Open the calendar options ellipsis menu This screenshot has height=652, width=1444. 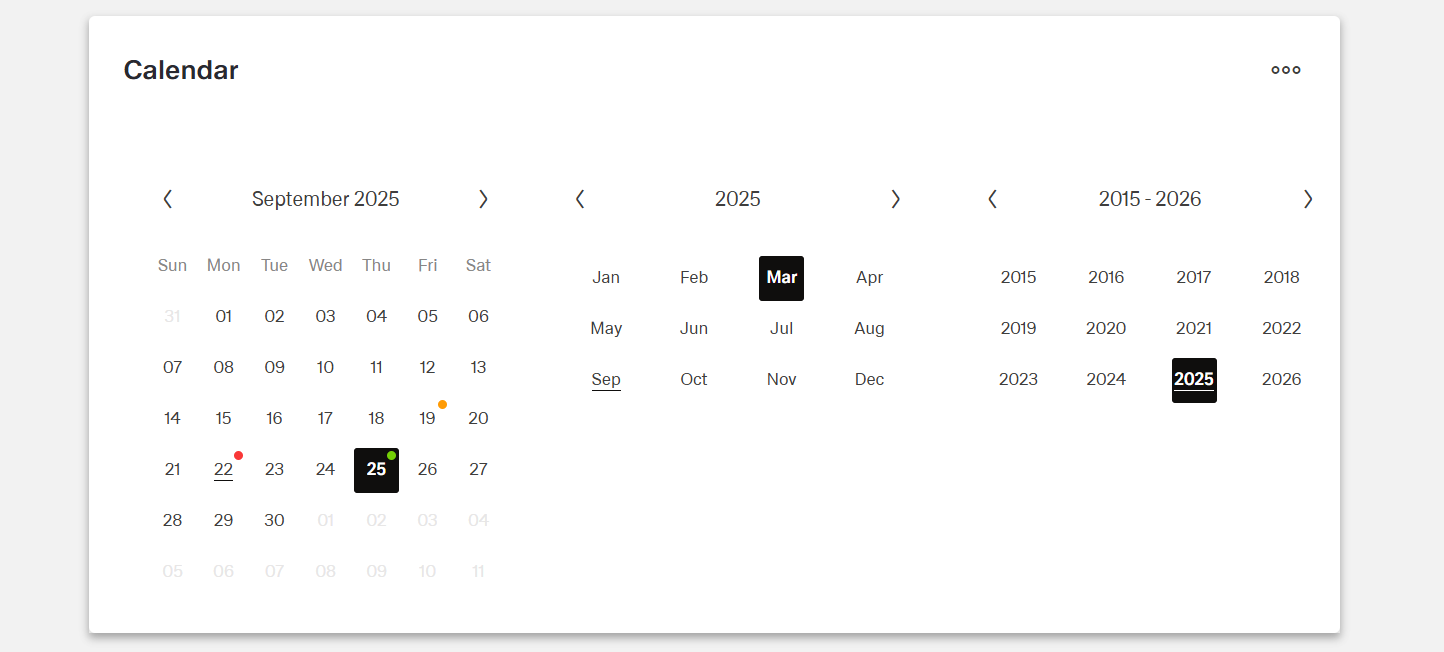coord(1285,69)
